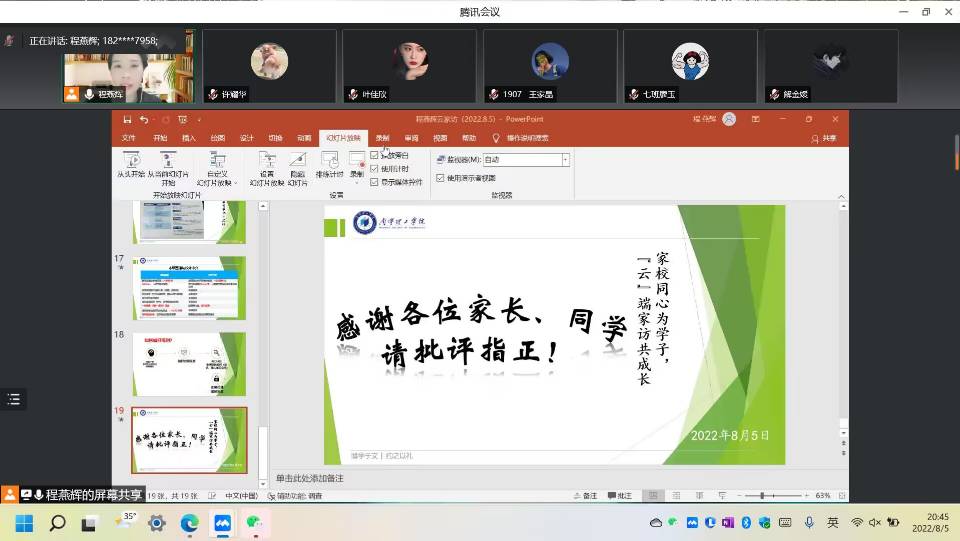
Task: Toggle 使用演示者视图 checkbox
Action: click(441, 178)
